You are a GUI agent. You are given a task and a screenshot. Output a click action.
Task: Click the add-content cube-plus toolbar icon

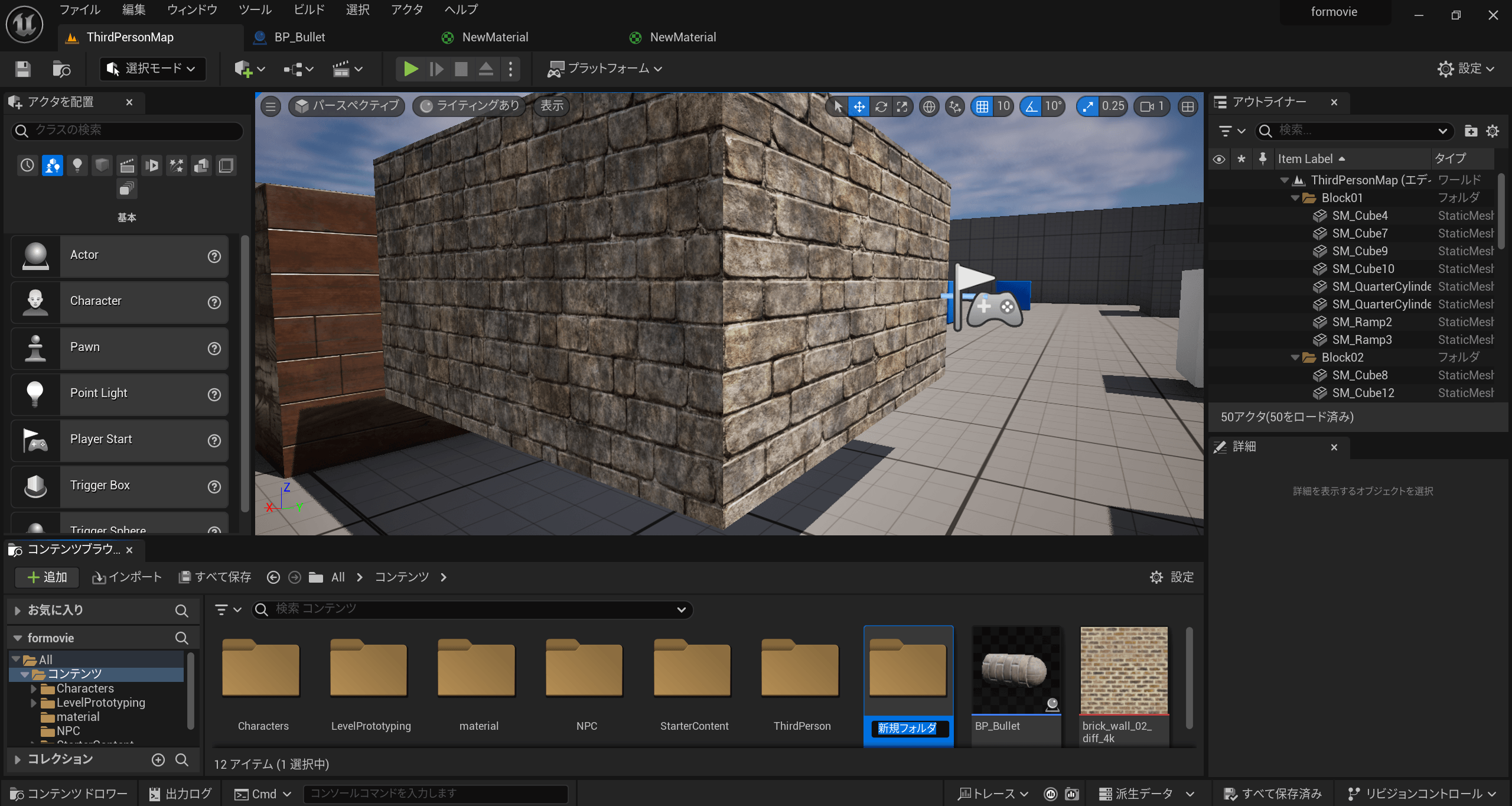tap(243, 69)
